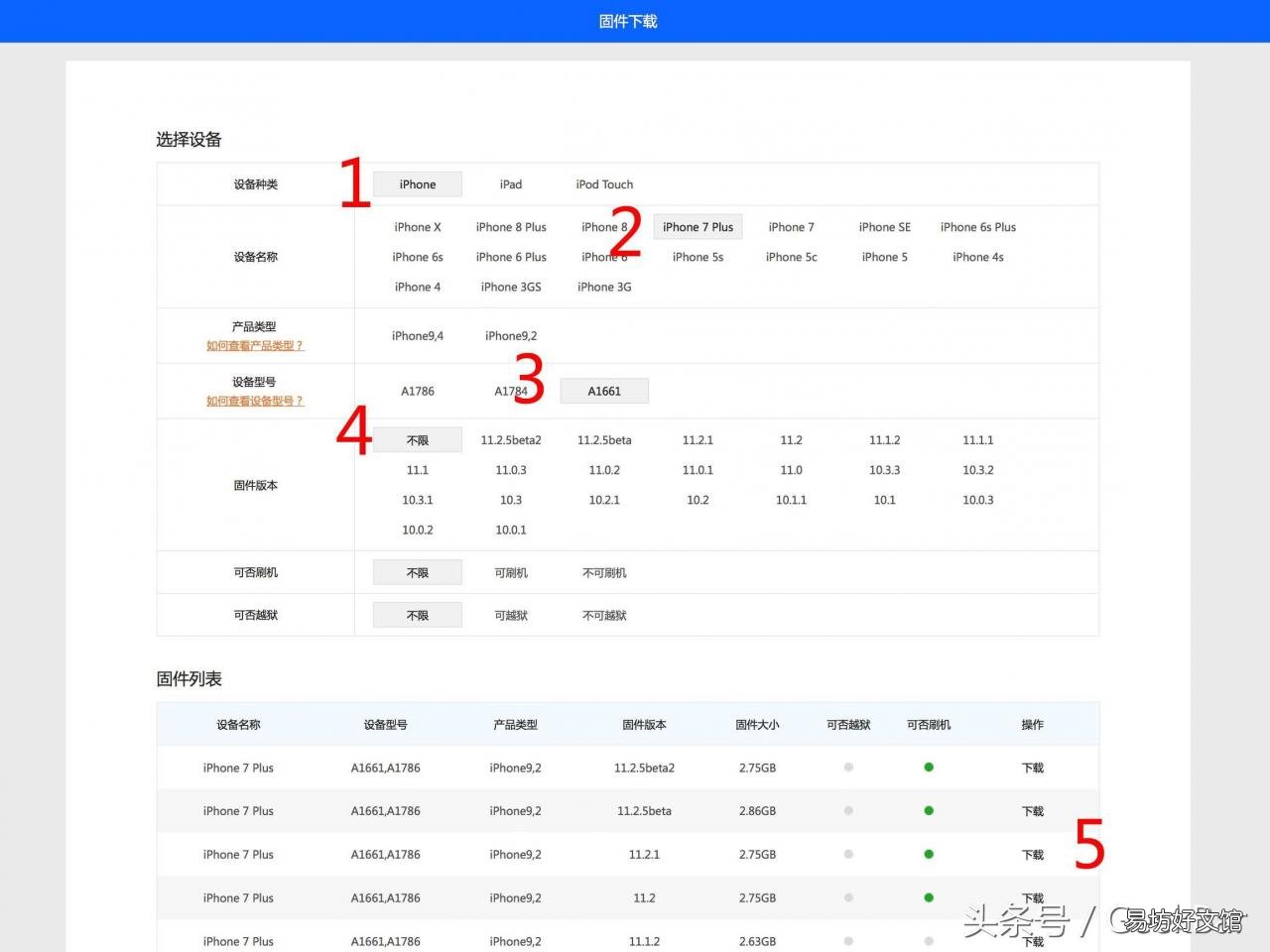Click the highlighted A1661 model option

[604, 391]
